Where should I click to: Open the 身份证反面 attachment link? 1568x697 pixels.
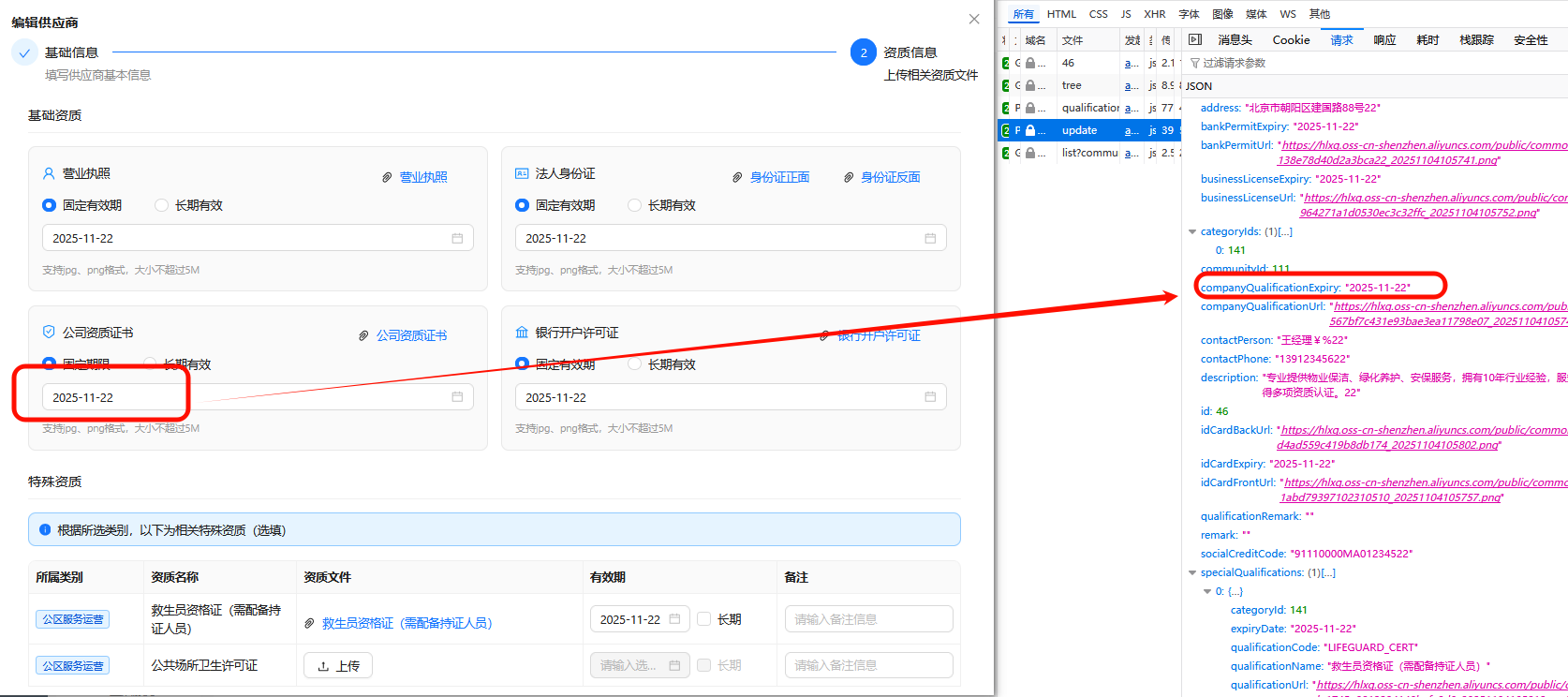pyautogui.click(x=891, y=177)
